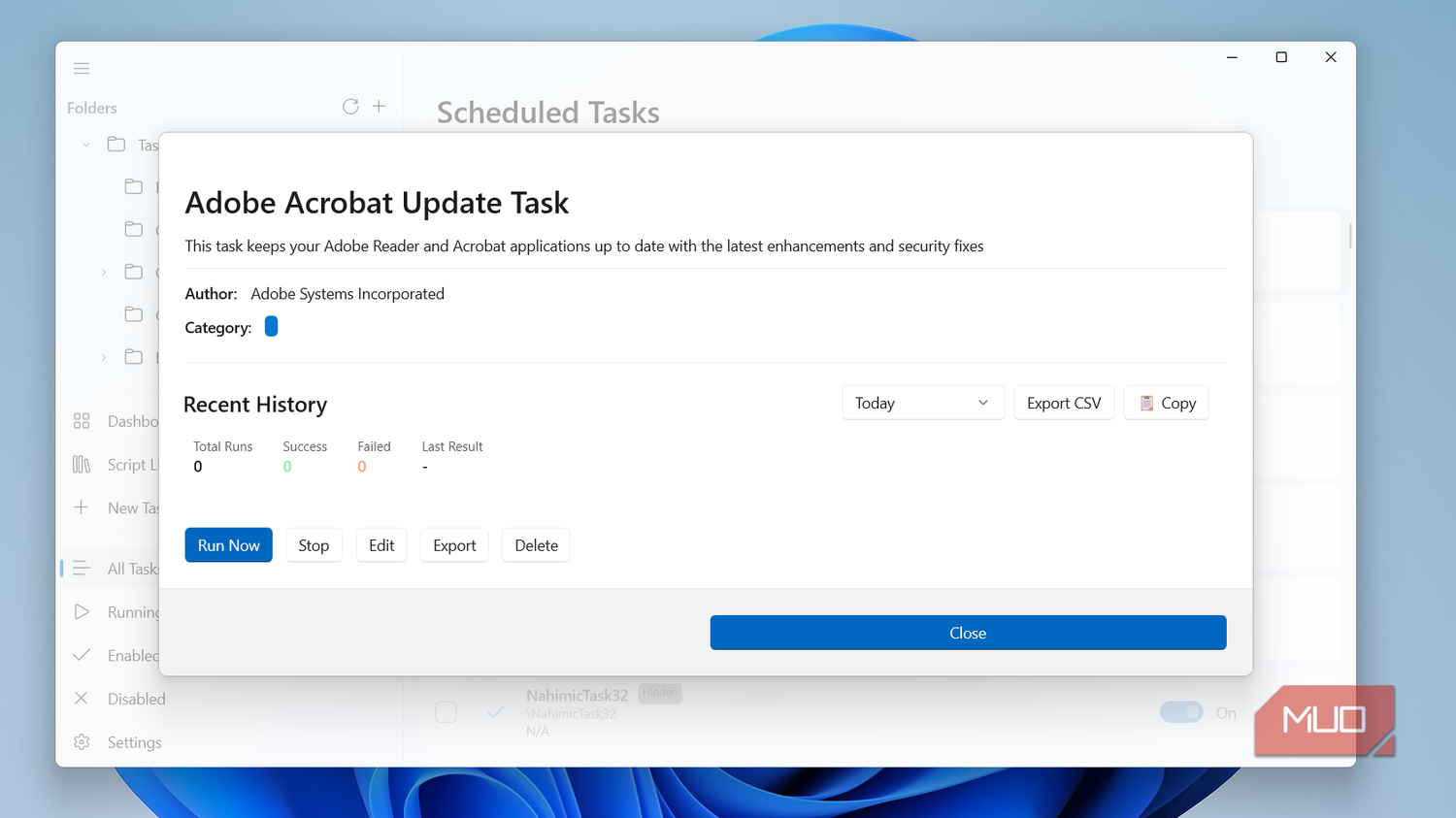Refresh the Folders list
Image resolution: width=1456 pixels, height=818 pixels.
(x=350, y=107)
